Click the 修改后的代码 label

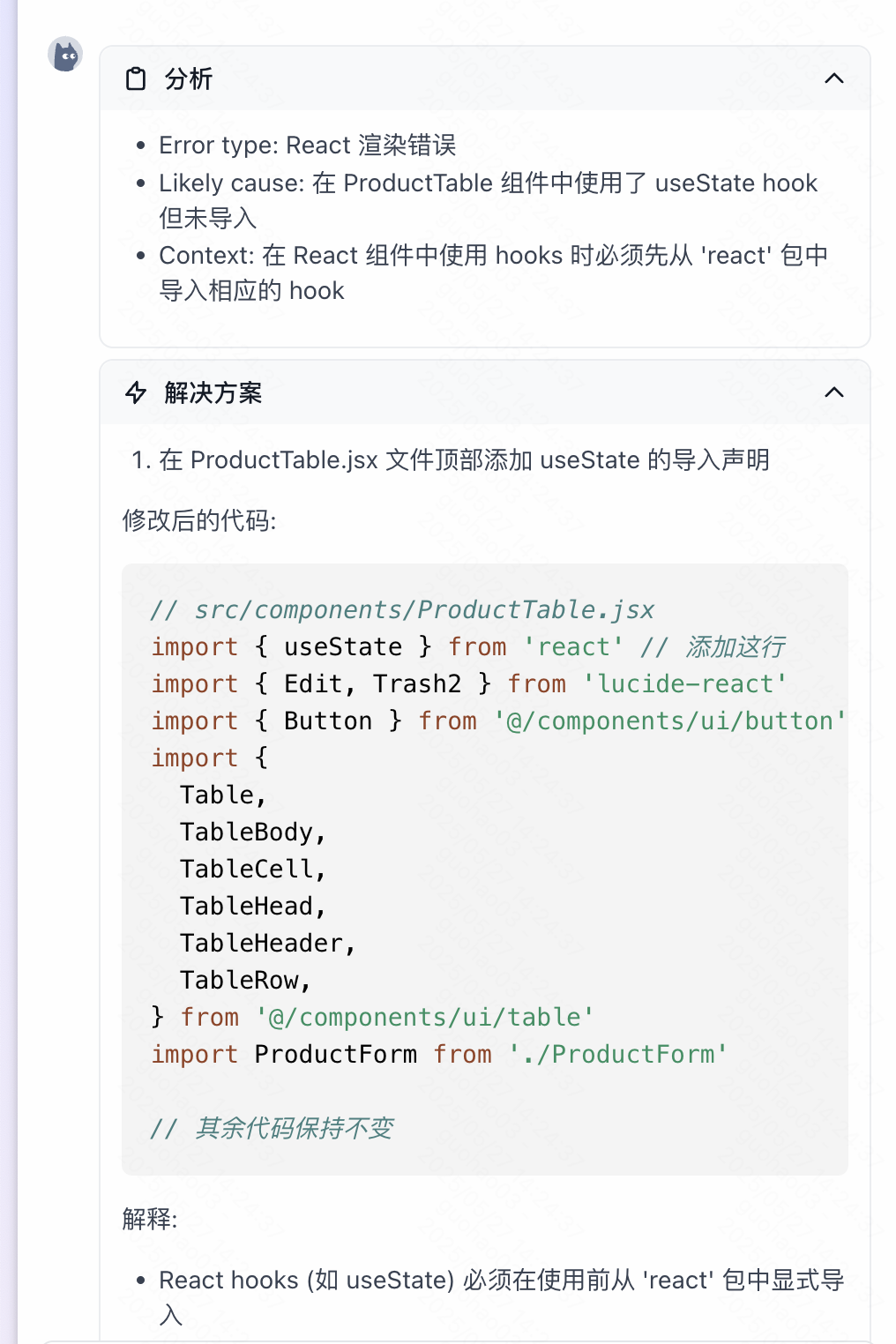pyautogui.click(x=199, y=520)
